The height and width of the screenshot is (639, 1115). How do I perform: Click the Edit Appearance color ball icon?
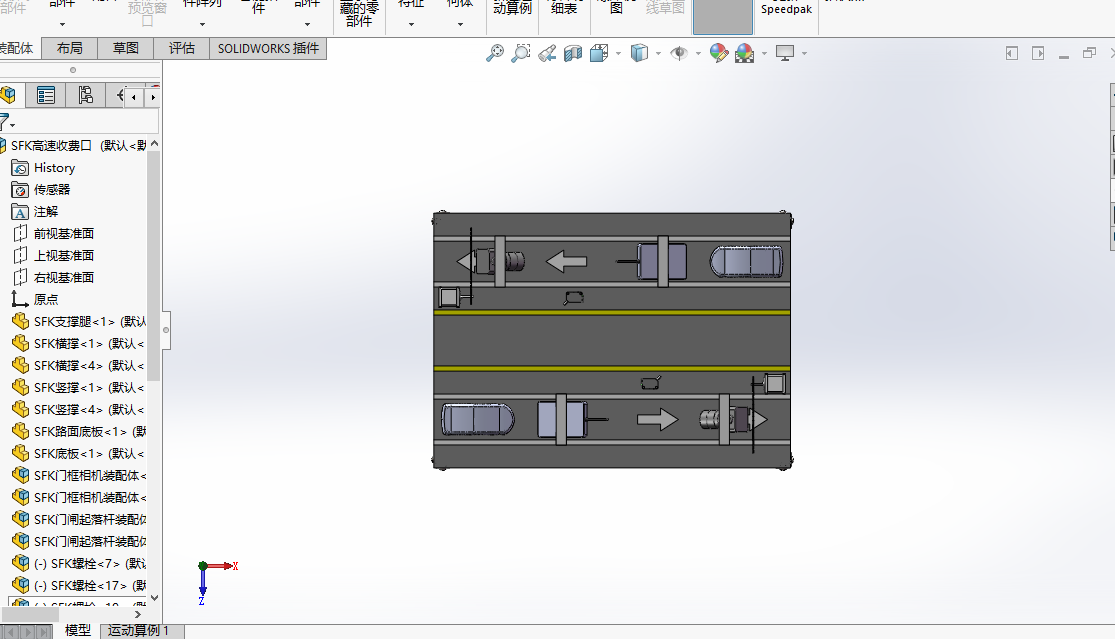point(718,53)
